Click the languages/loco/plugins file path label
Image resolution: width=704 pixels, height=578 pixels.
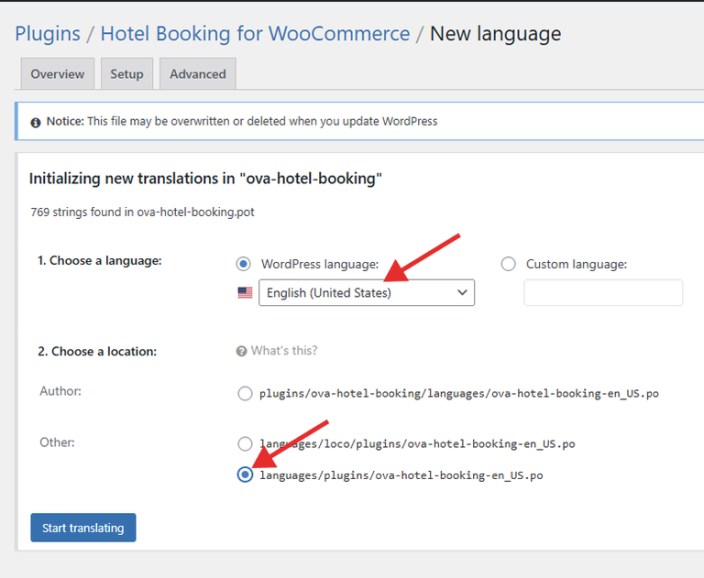pos(417,443)
